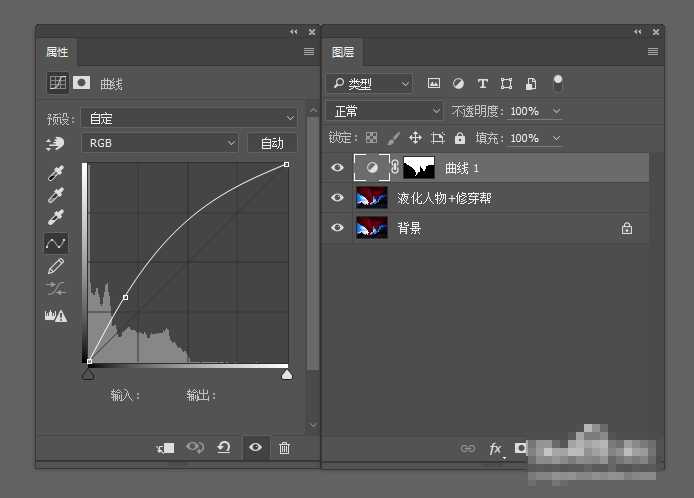Toggle visibility of 背景 layer
The width and height of the screenshot is (694, 498).
tap(337, 228)
